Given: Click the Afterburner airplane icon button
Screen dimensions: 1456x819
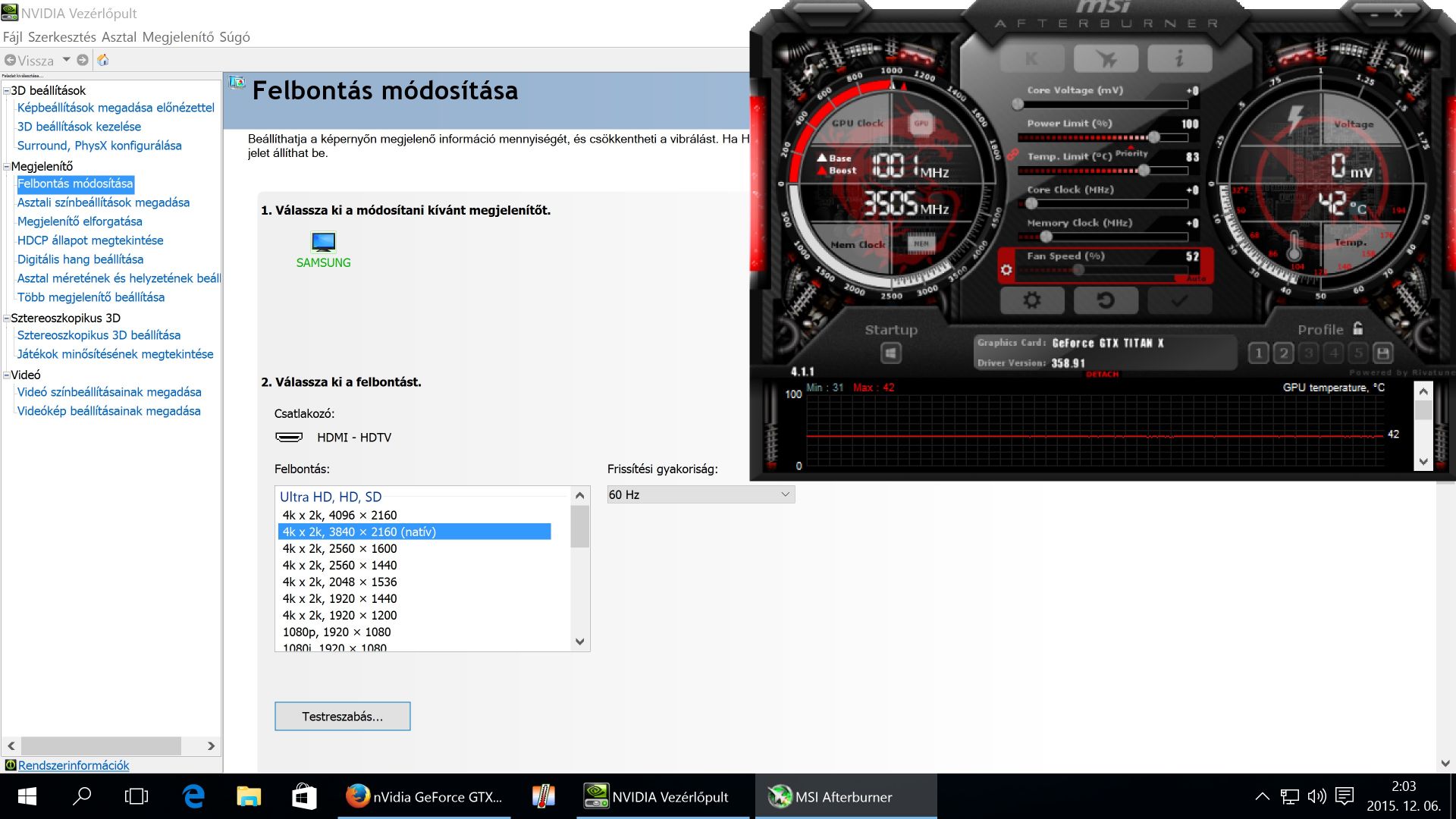Looking at the screenshot, I should [x=1106, y=58].
